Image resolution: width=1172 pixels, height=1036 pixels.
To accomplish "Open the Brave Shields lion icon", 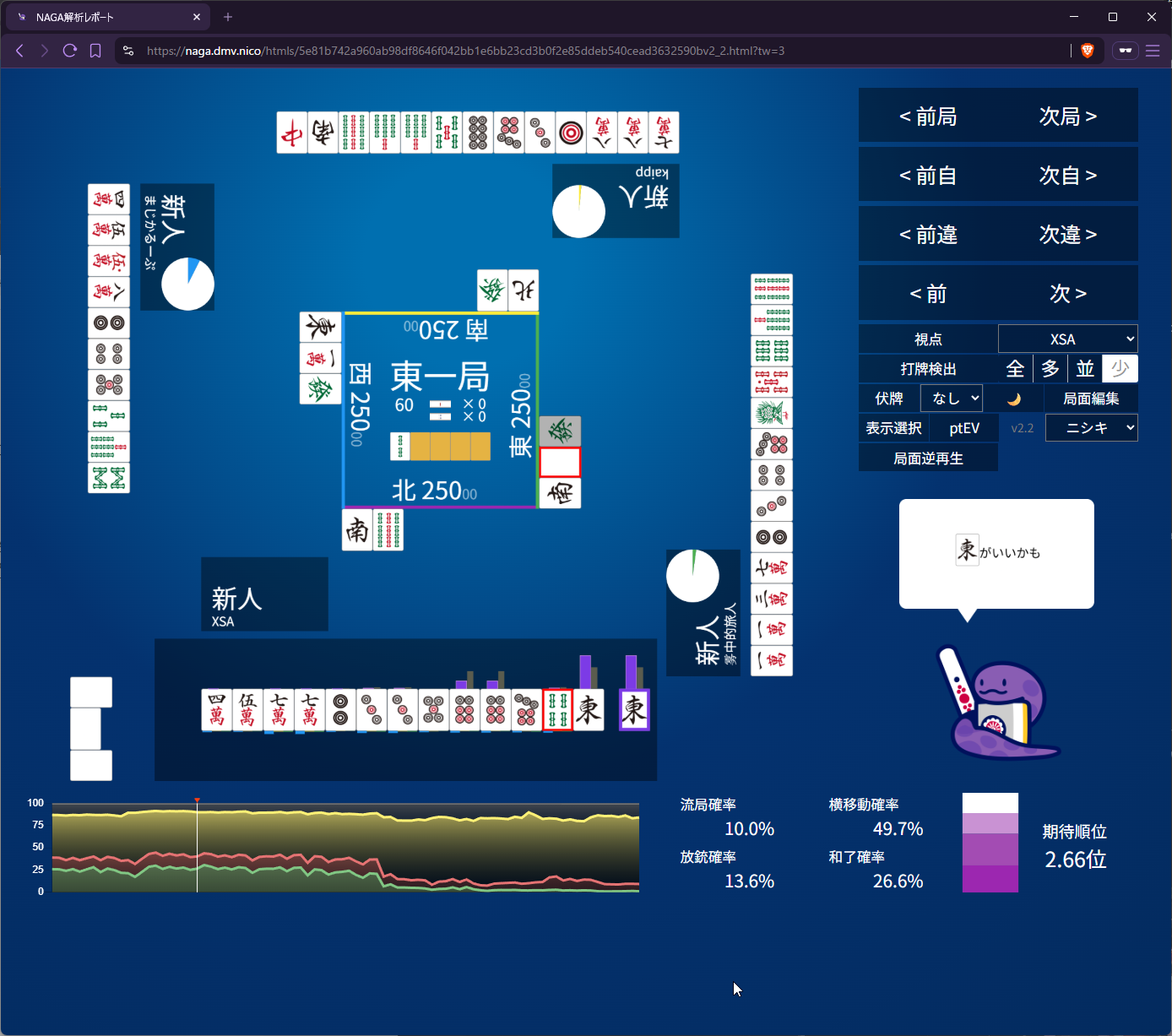I will tap(1088, 51).
